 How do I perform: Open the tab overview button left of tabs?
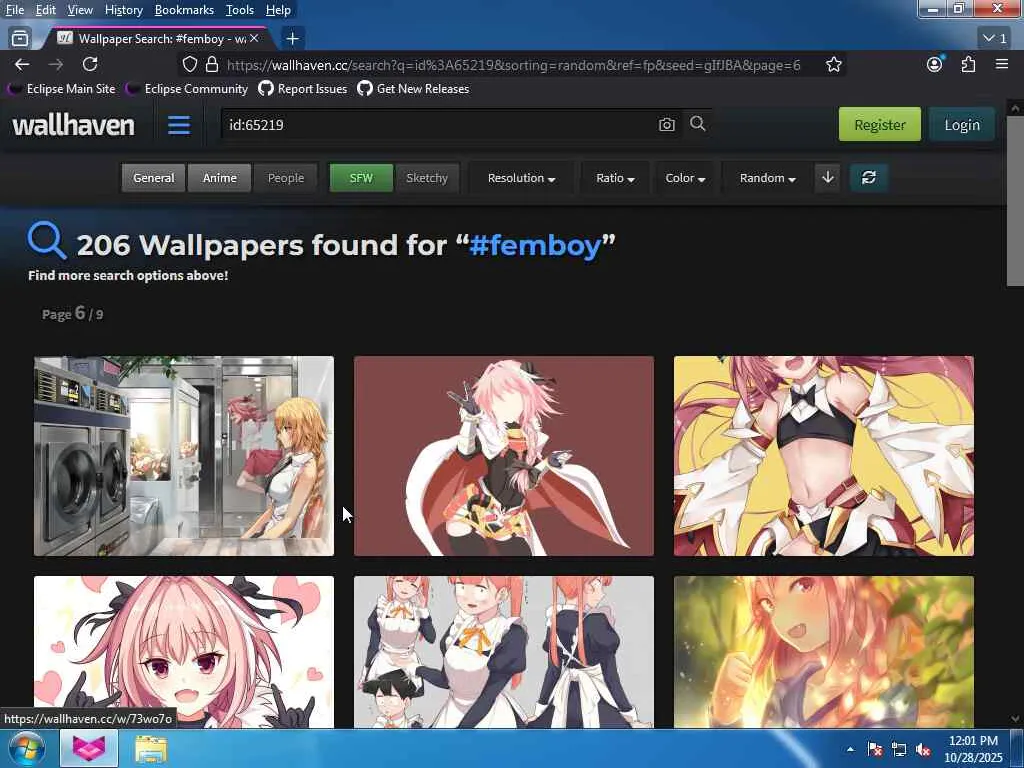(x=20, y=39)
